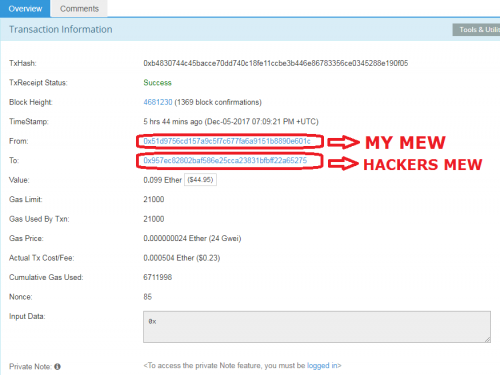
Task: Click inside the Input Data text box
Action: click(x=317, y=327)
